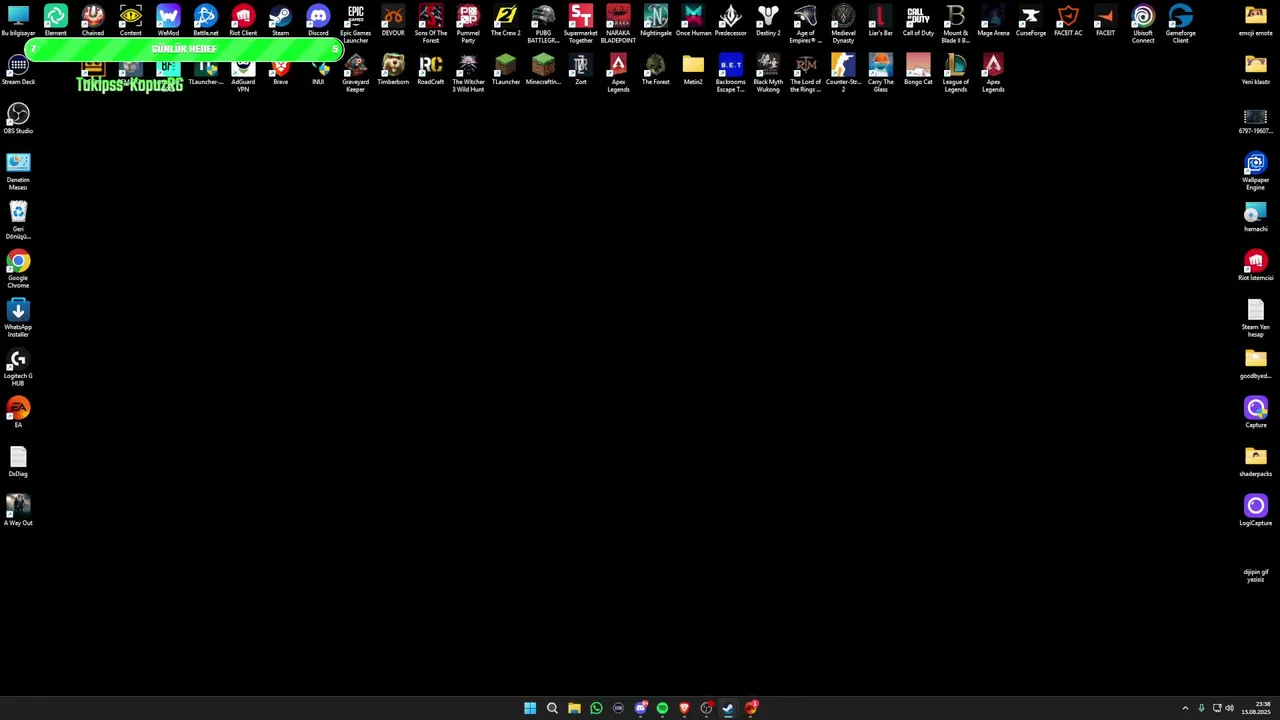Select The Crew 2 icon
The height and width of the screenshot is (720, 1280).
coord(505,21)
